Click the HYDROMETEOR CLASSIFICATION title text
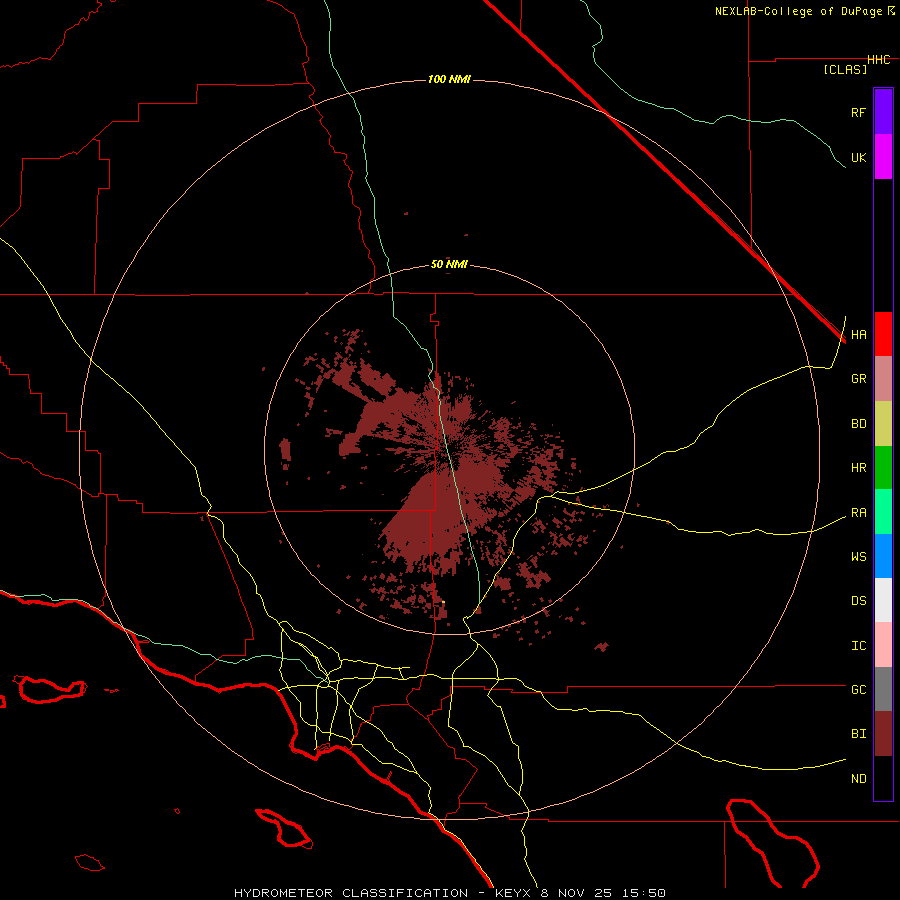 click(351, 893)
